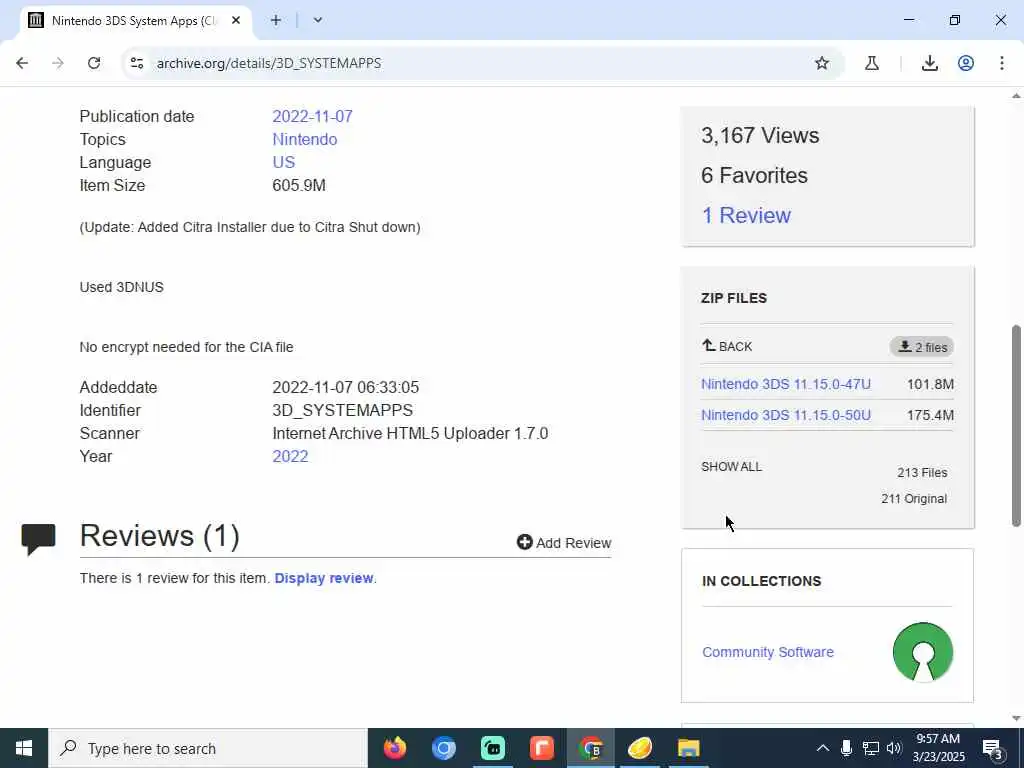
Task: Open the taskbar clock and date
Action: (x=938, y=748)
